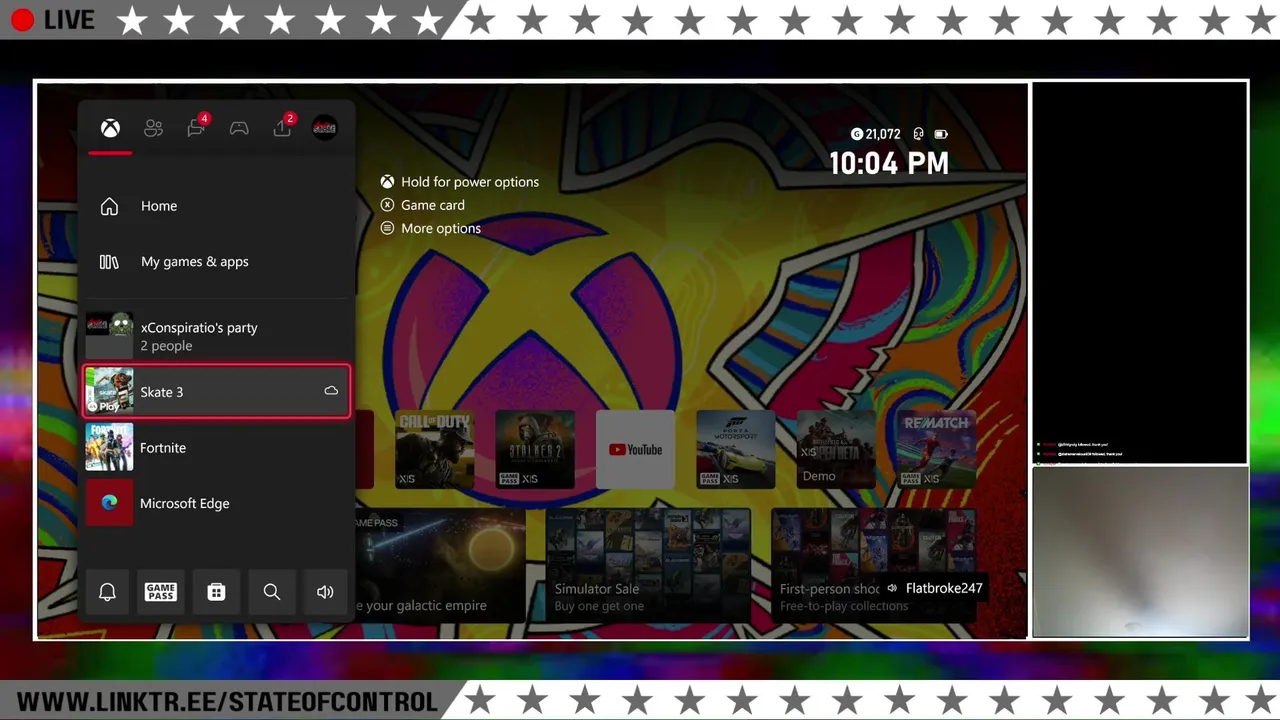Image resolution: width=1280 pixels, height=720 pixels.
Task: Open the First-person shooter collection card
Action: [x=873, y=564]
